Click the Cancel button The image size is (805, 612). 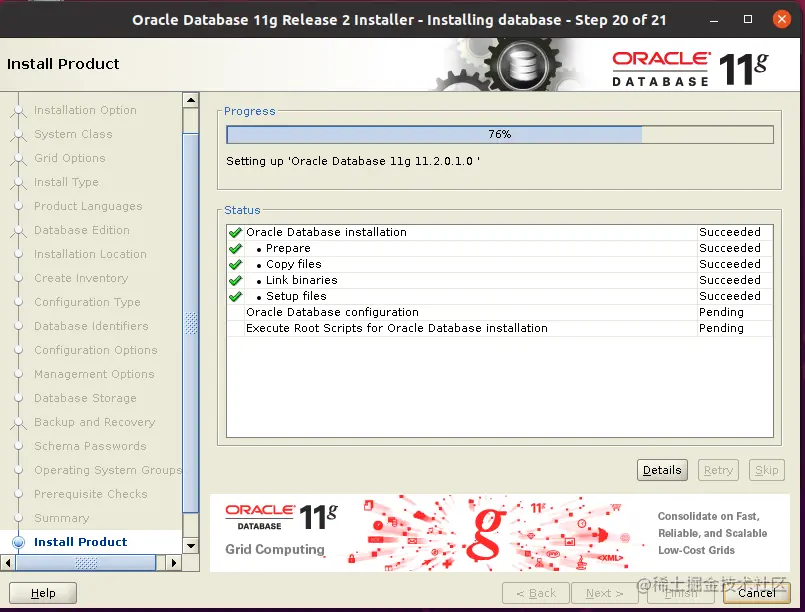pyautogui.click(x=756, y=593)
